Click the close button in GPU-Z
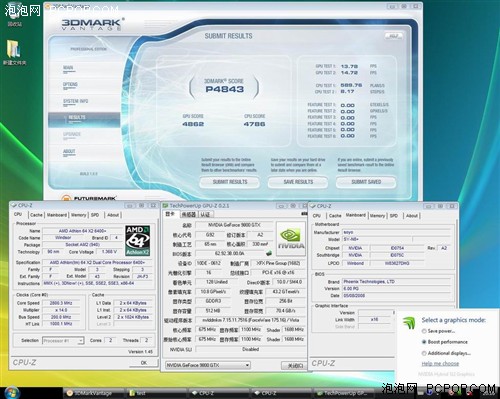The width and height of the screenshot is (500, 399). 295,366
